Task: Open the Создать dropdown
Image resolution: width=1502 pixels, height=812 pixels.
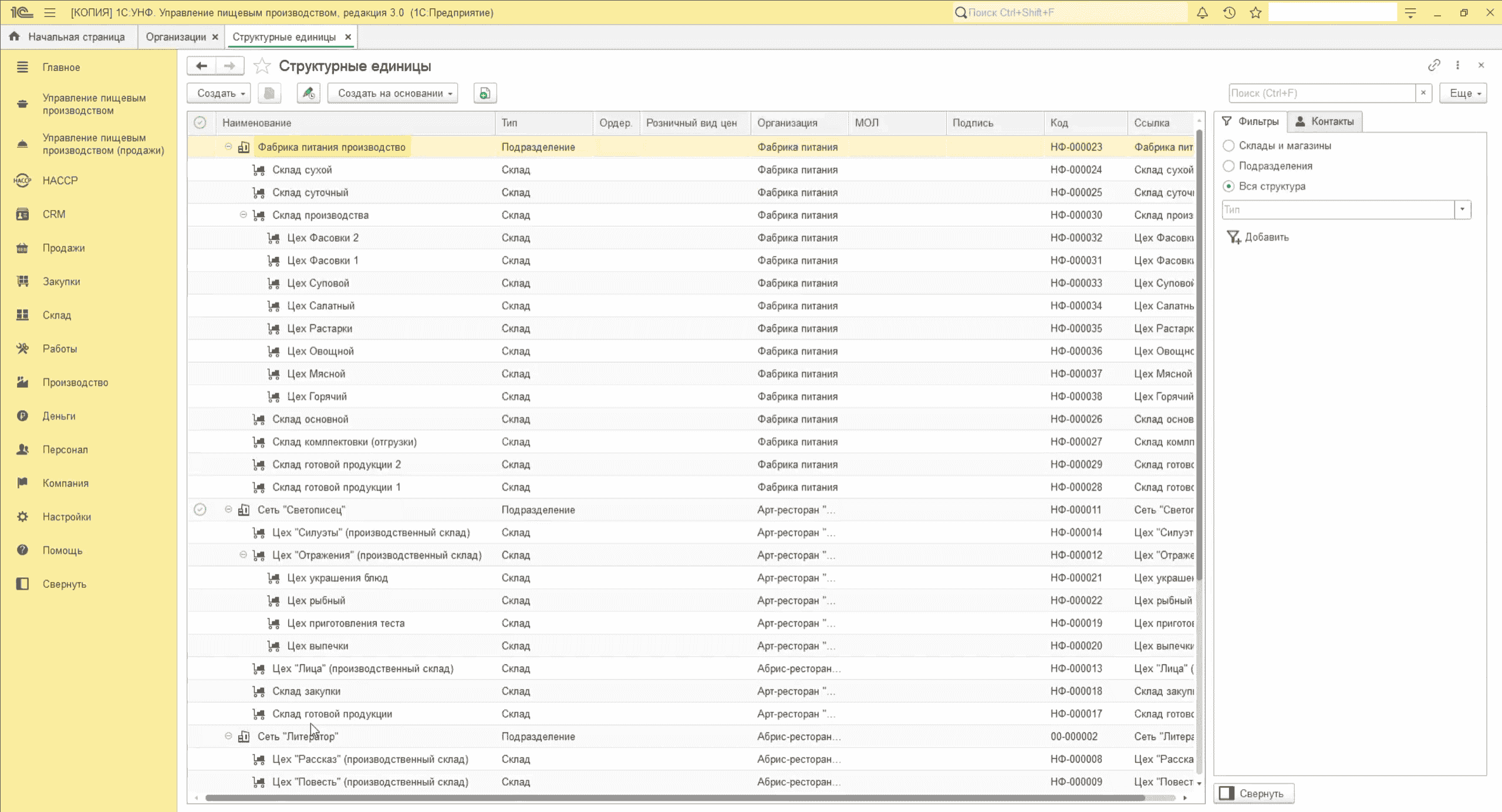Action: tap(219, 93)
